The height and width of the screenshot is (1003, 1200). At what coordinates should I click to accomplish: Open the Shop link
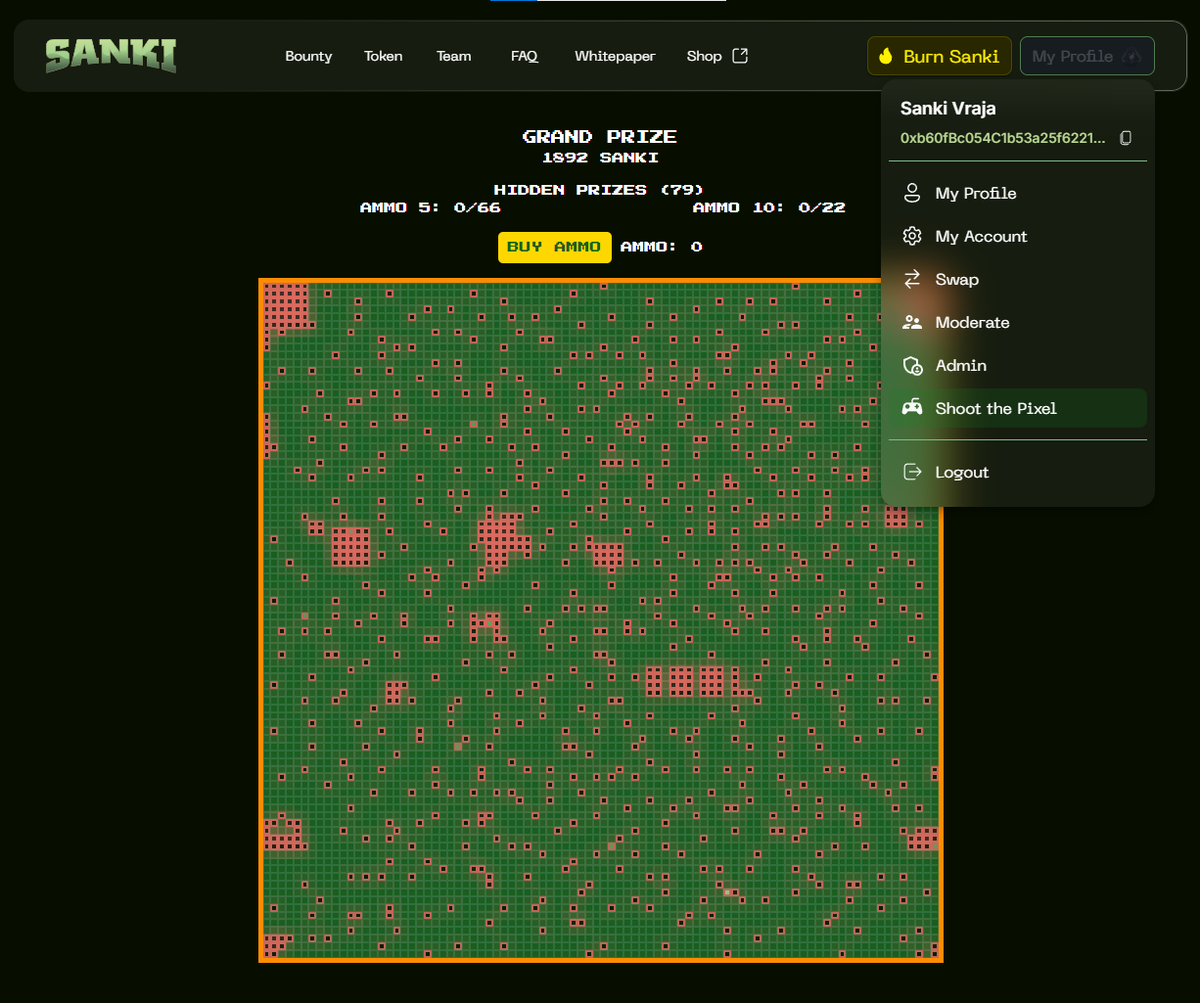point(717,56)
